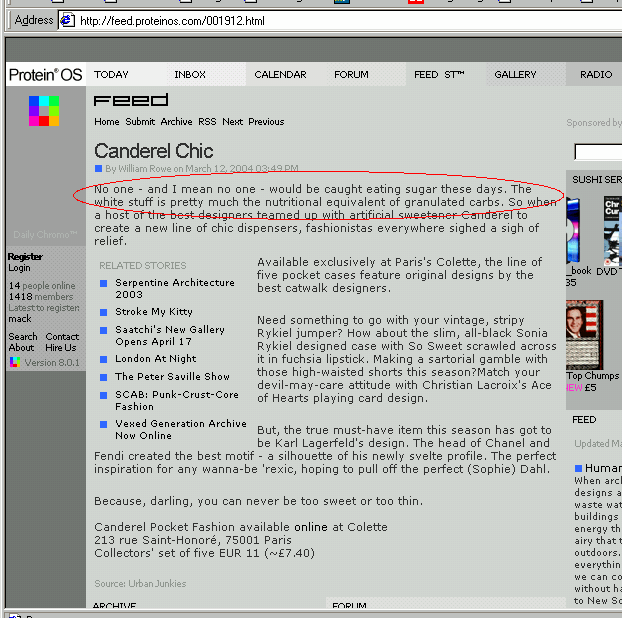The height and width of the screenshot is (618, 622).
Task: Click the latest registered member mack
Action: [x=20, y=319]
